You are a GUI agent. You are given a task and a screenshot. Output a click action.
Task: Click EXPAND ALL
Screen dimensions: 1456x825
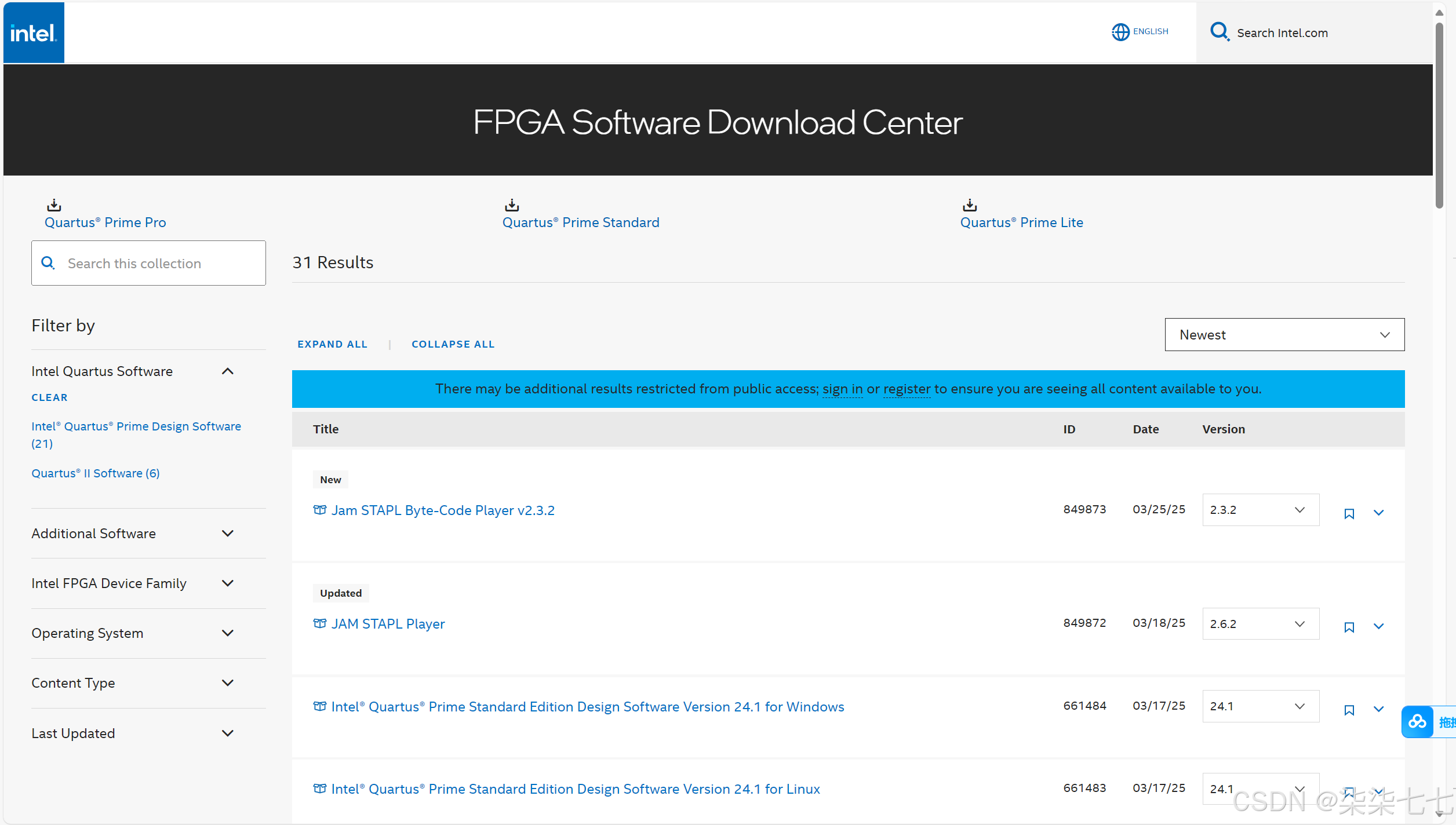tap(332, 344)
